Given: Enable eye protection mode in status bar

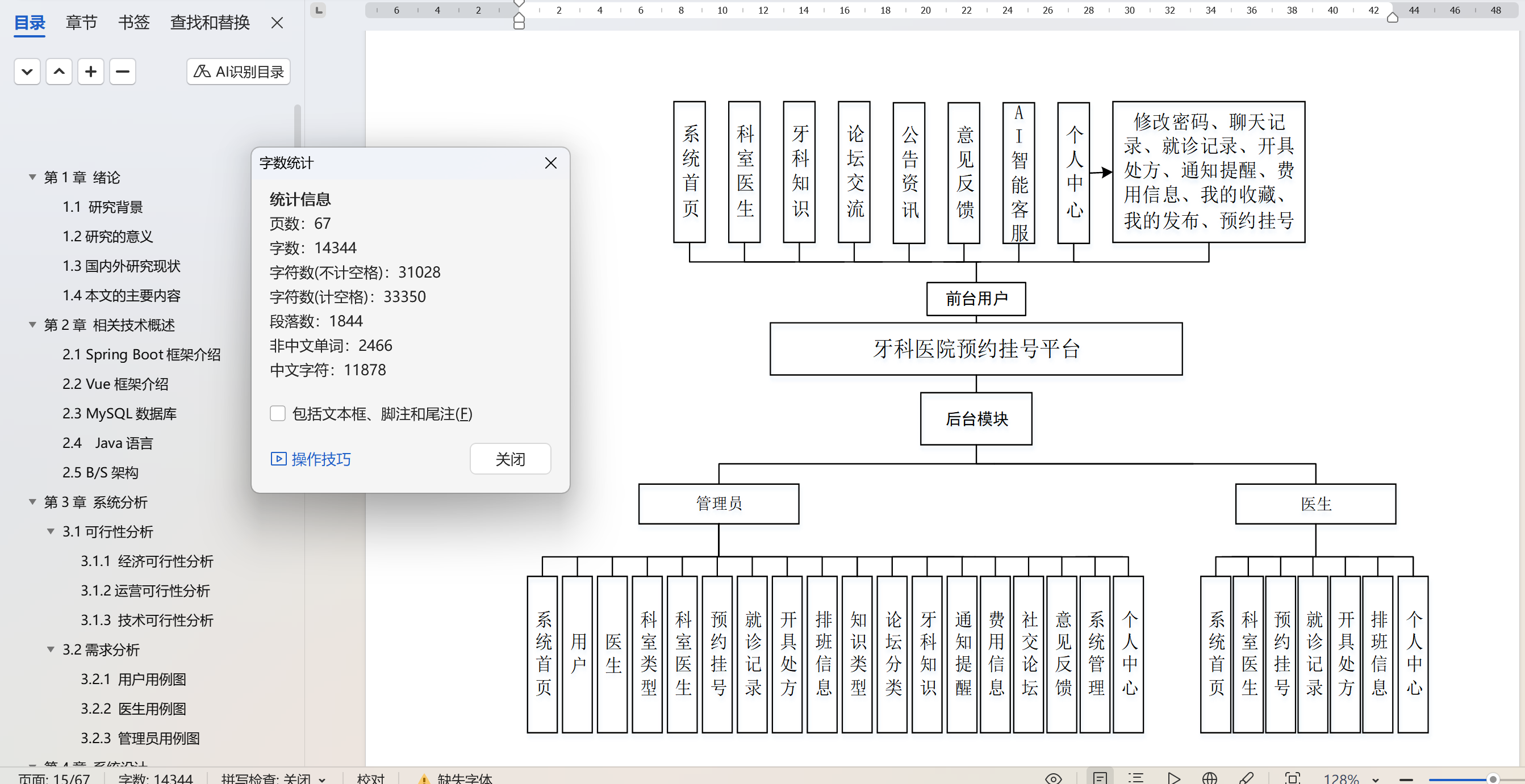Looking at the screenshot, I should pos(1053,778).
